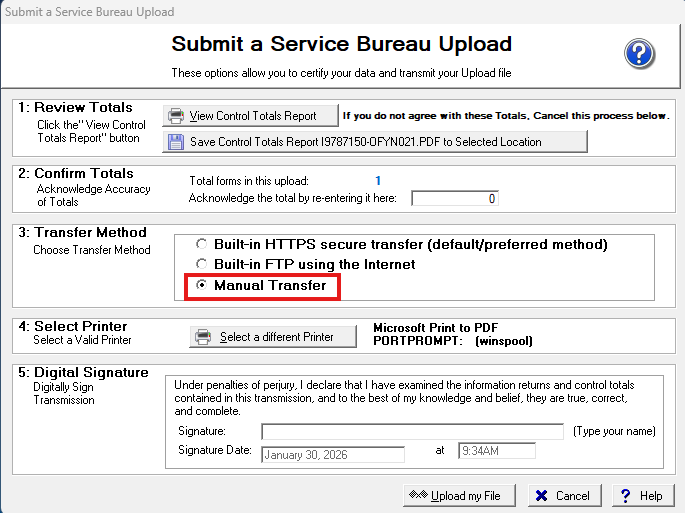
Task: Click Select a different Printer
Action: 273,337
